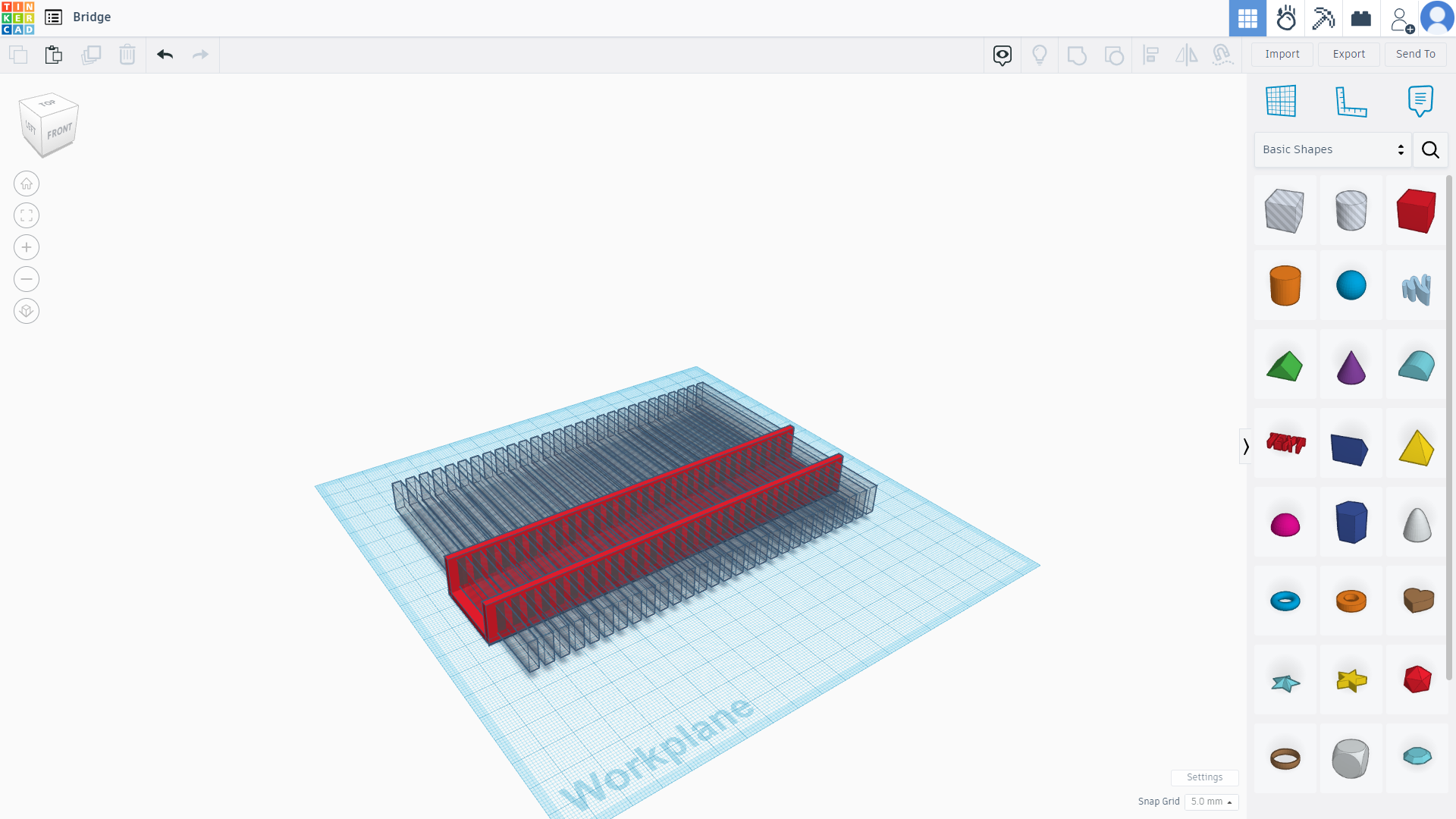Viewport: 1456px width, 819px height.
Task: Open the design list menu icon
Action: pyautogui.click(x=53, y=17)
